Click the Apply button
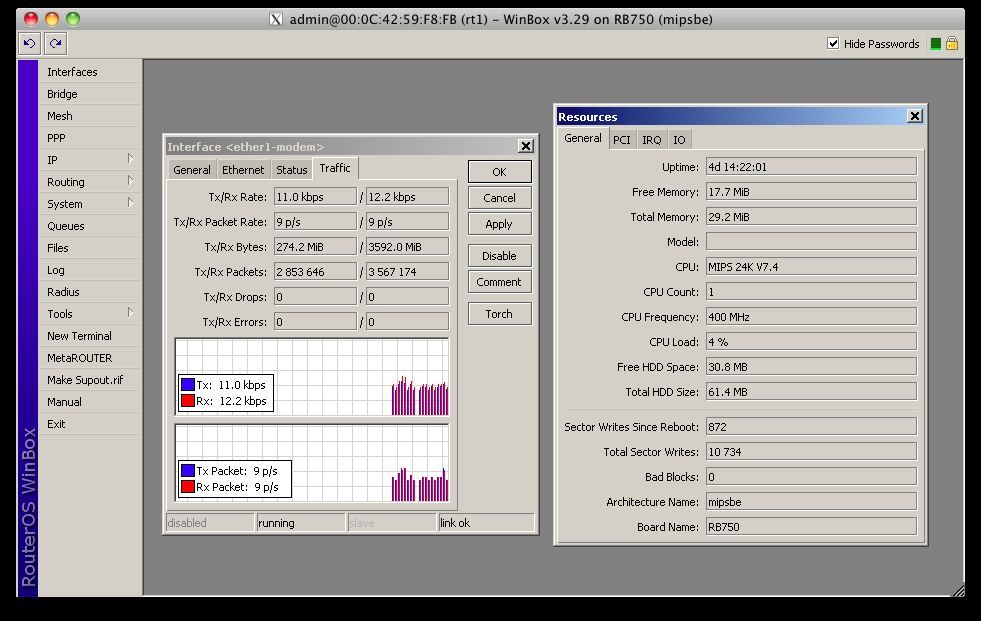Image resolution: width=981 pixels, height=621 pixels. [x=499, y=224]
